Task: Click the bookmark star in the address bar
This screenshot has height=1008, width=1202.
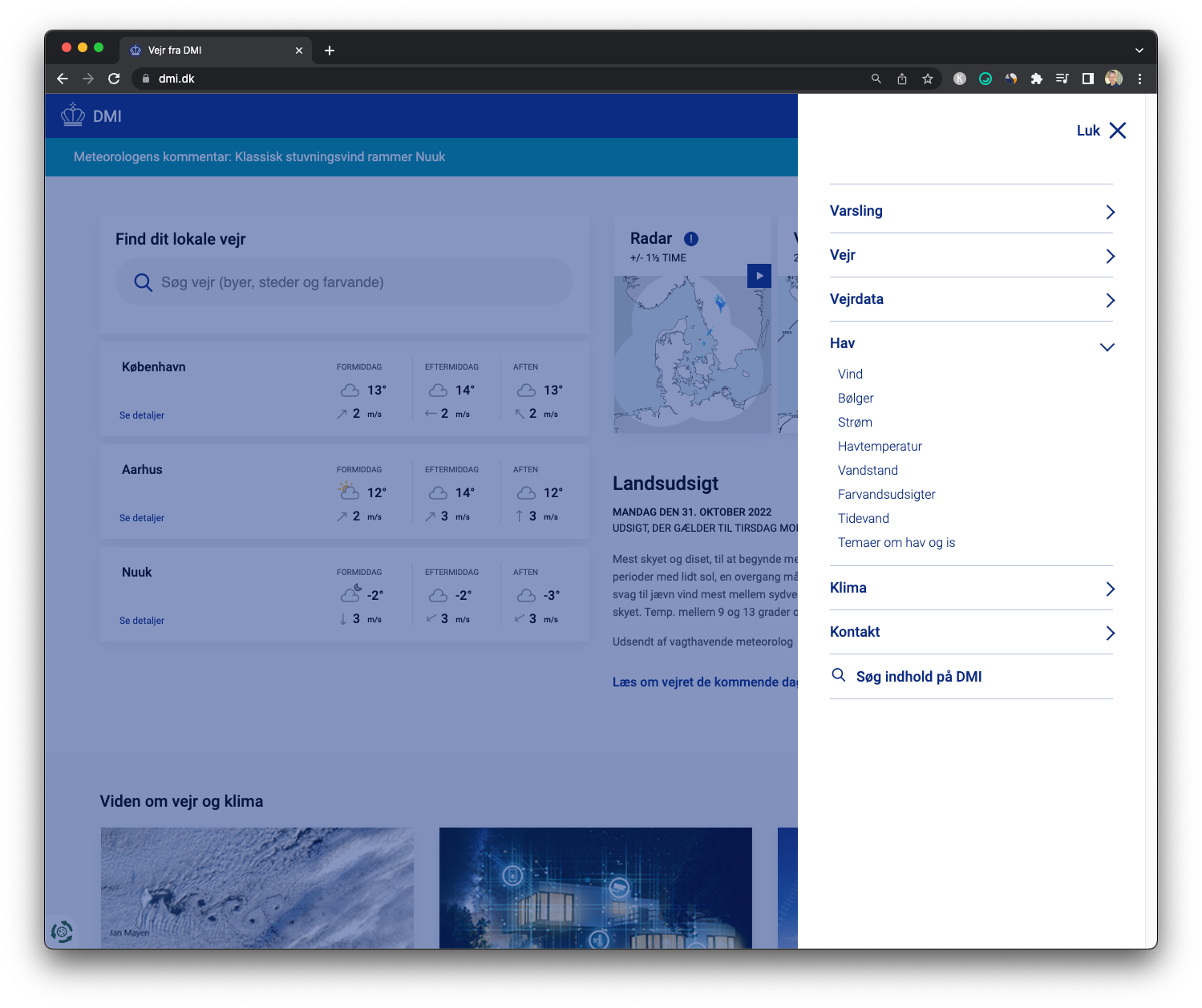Action: click(929, 79)
